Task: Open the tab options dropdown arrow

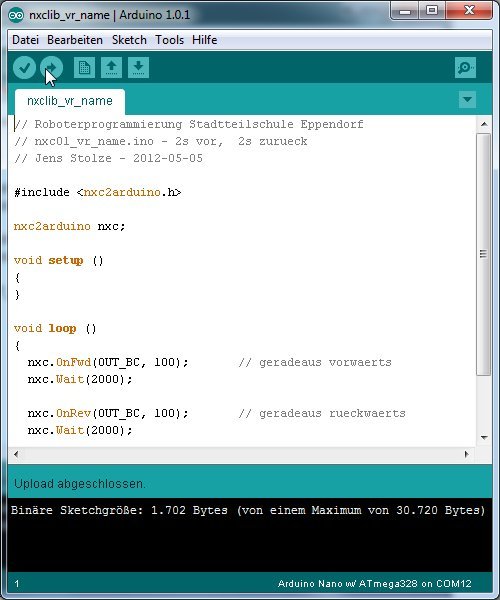Action: tap(467, 99)
